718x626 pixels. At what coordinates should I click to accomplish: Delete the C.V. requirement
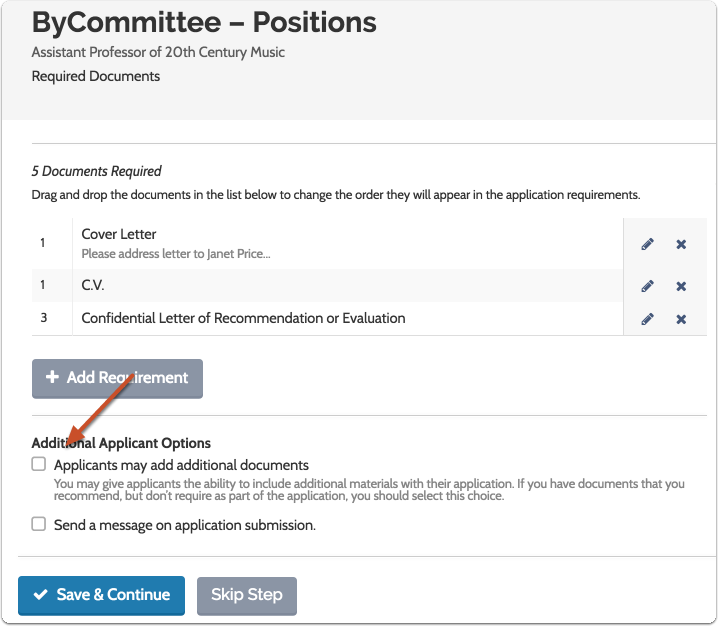681,286
